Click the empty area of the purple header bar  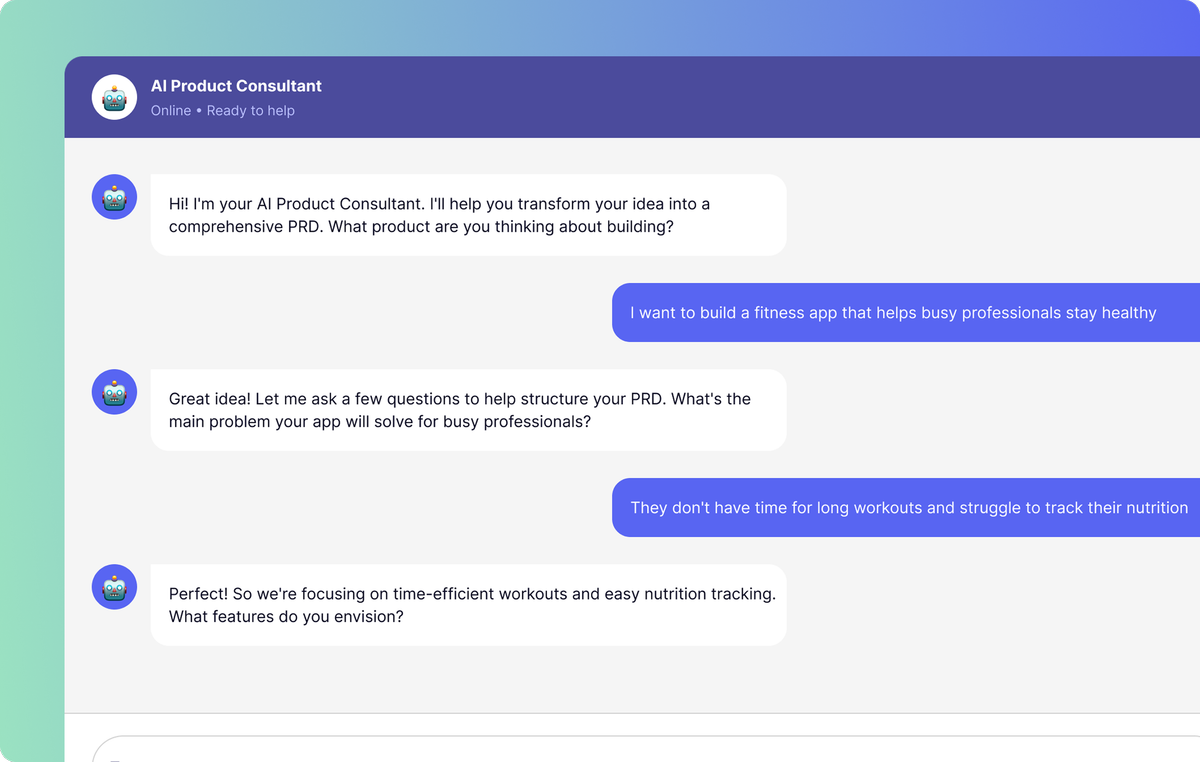750,97
